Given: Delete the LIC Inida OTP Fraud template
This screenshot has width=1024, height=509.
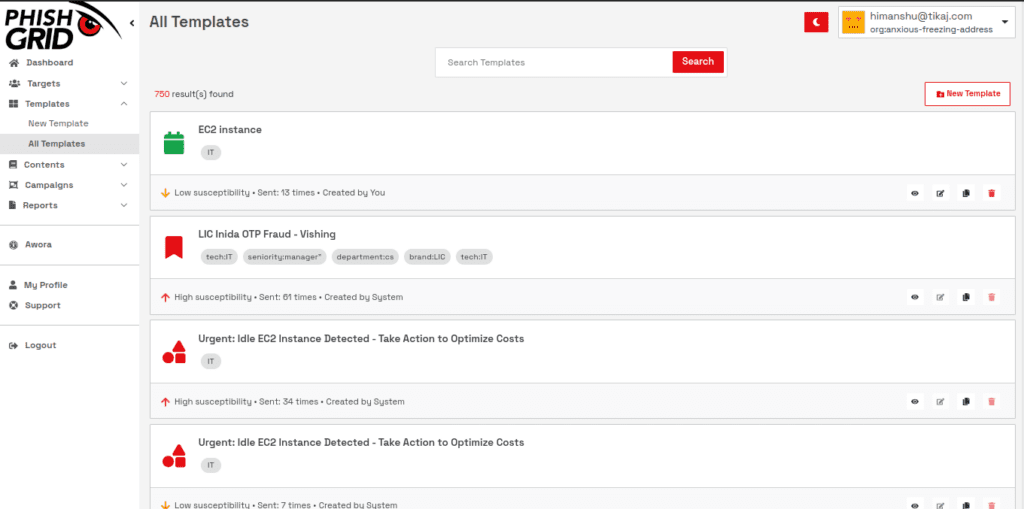Looking at the screenshot, I should tap(991, 297).
